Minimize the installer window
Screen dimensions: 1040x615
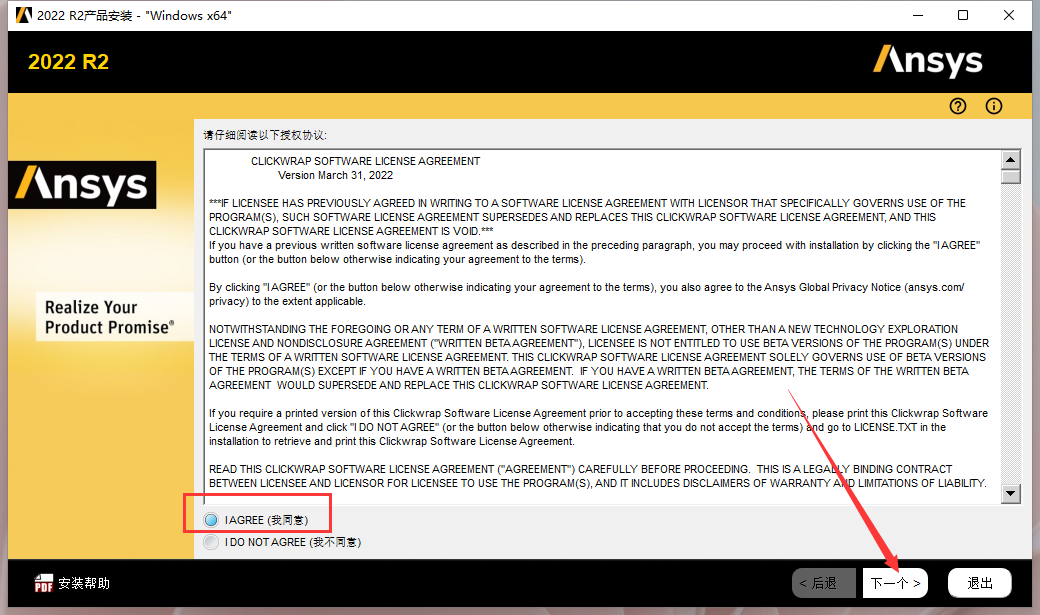(x=918, y=15)
